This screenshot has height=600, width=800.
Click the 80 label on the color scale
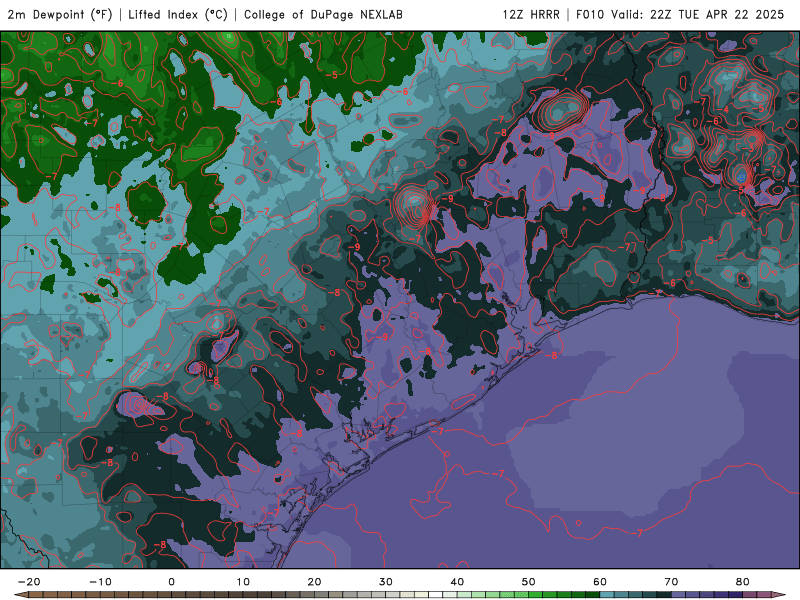[743, 582]
